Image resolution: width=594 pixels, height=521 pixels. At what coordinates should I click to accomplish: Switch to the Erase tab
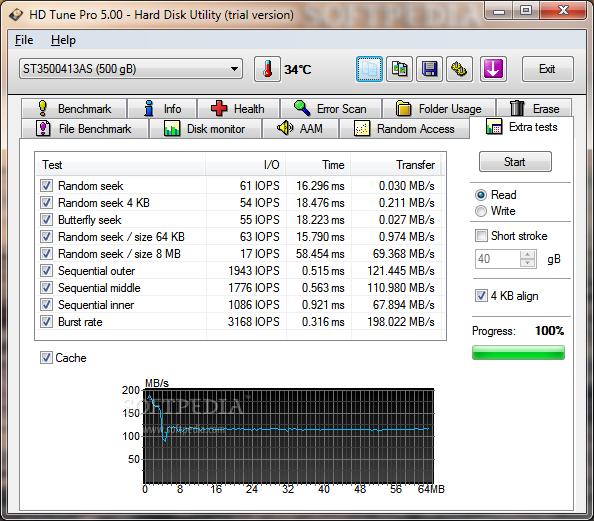pyautogui.click(x=534, y=109)
